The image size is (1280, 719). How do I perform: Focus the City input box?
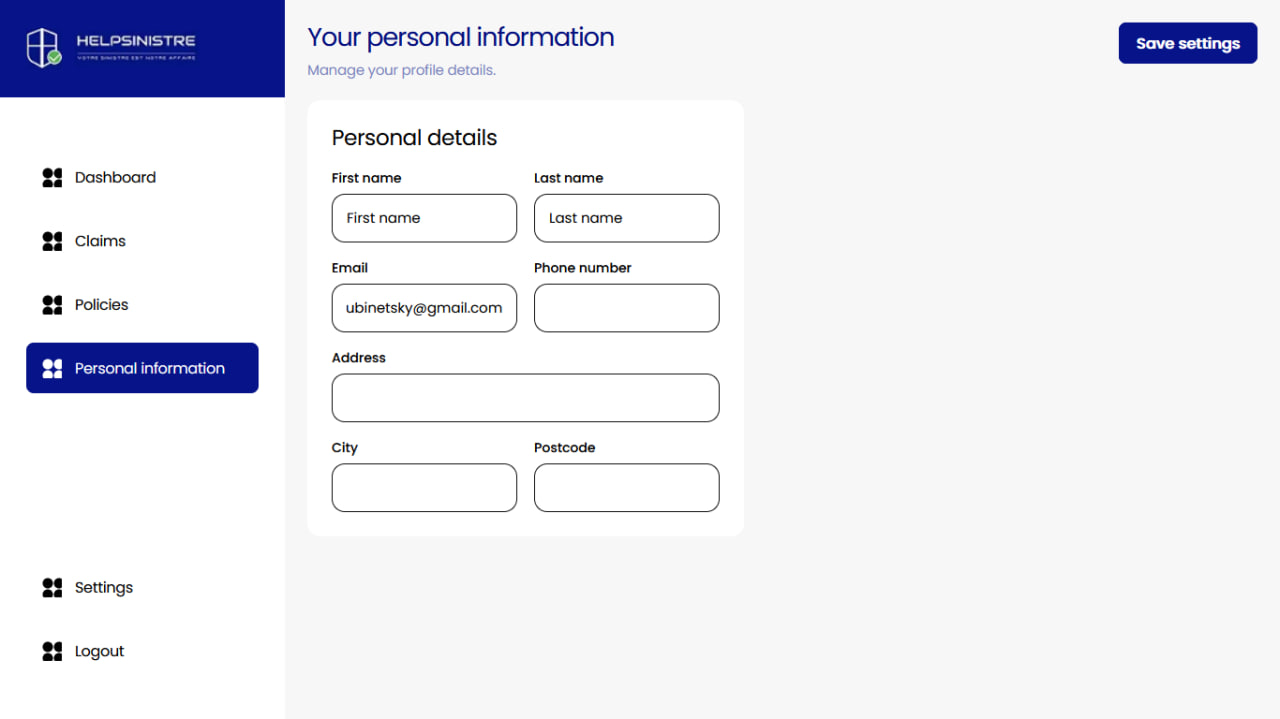point(424,488)
